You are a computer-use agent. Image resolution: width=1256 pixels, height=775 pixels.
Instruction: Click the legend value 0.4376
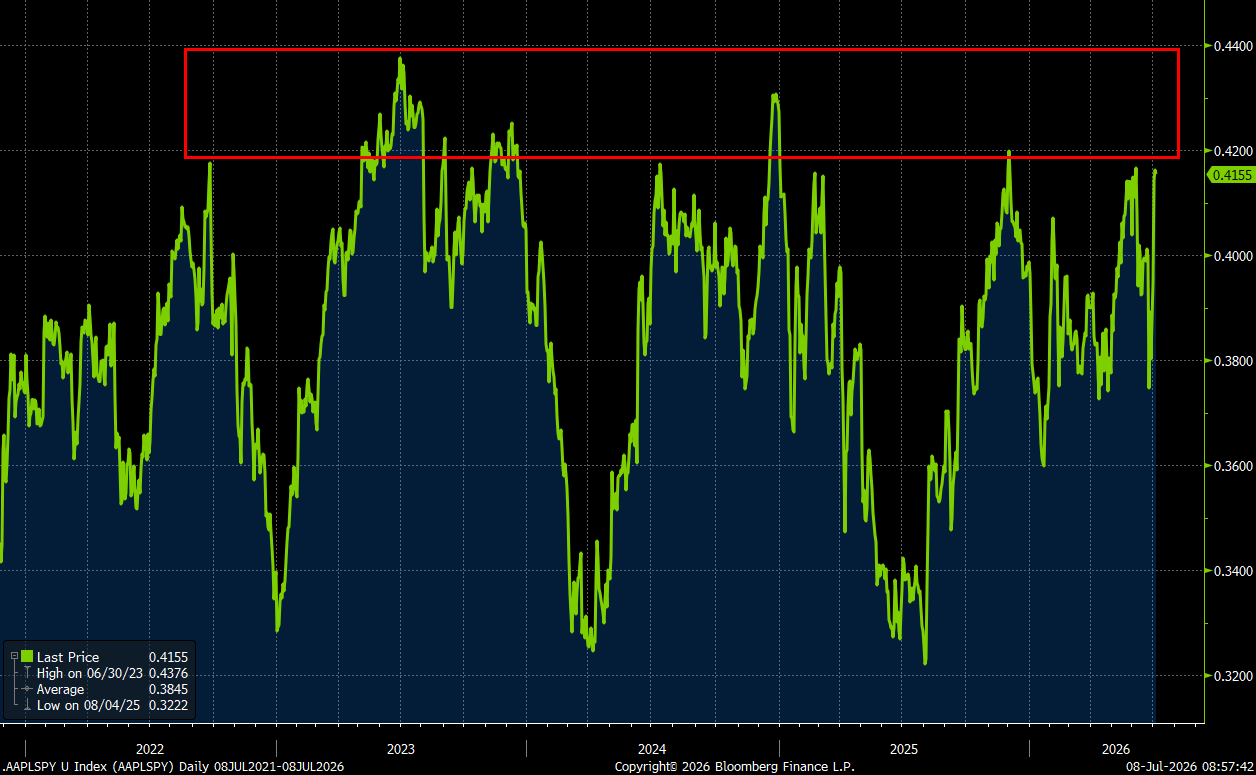point(168,673)
